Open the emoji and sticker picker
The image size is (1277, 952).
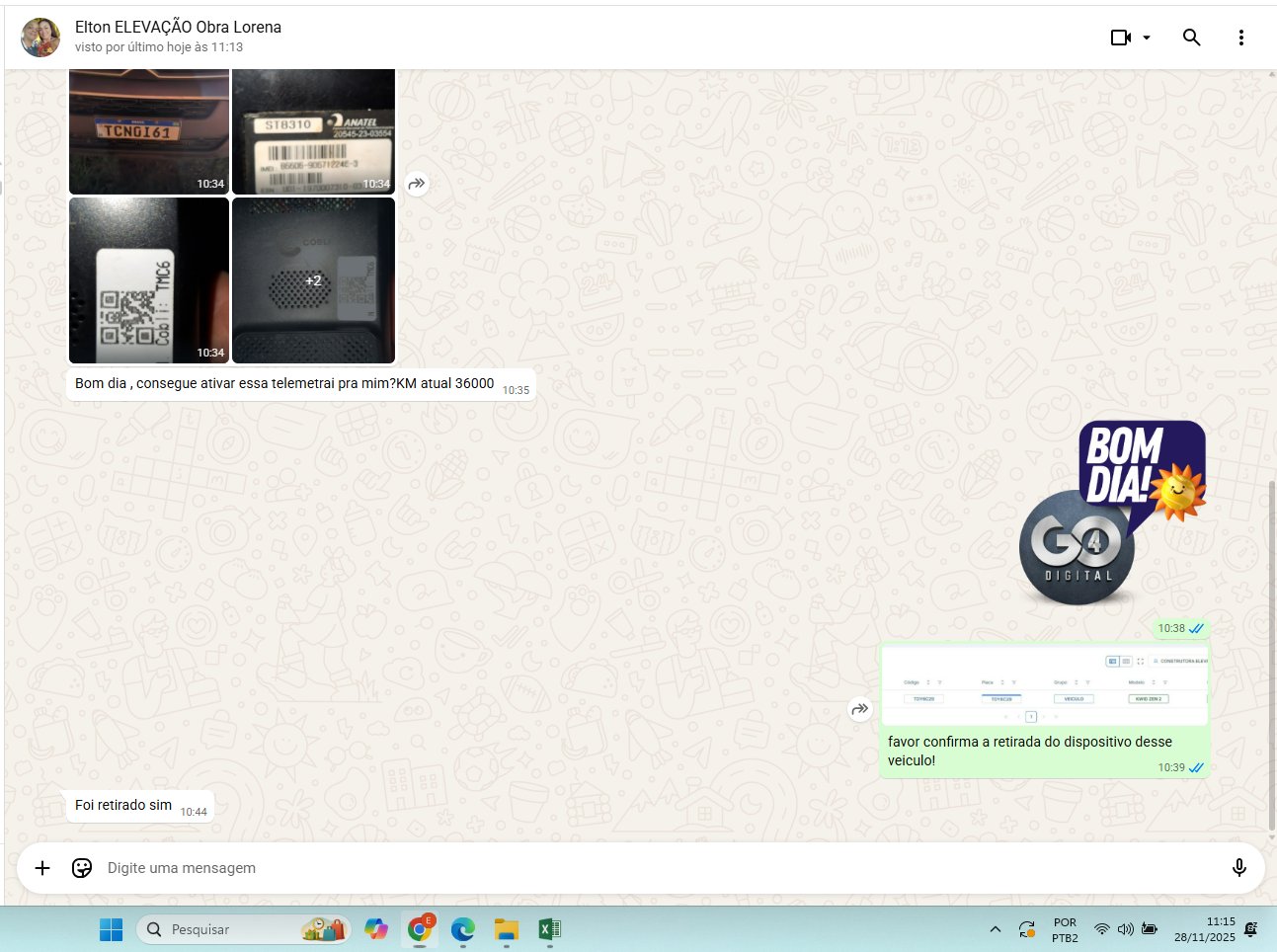pos(82,868)
